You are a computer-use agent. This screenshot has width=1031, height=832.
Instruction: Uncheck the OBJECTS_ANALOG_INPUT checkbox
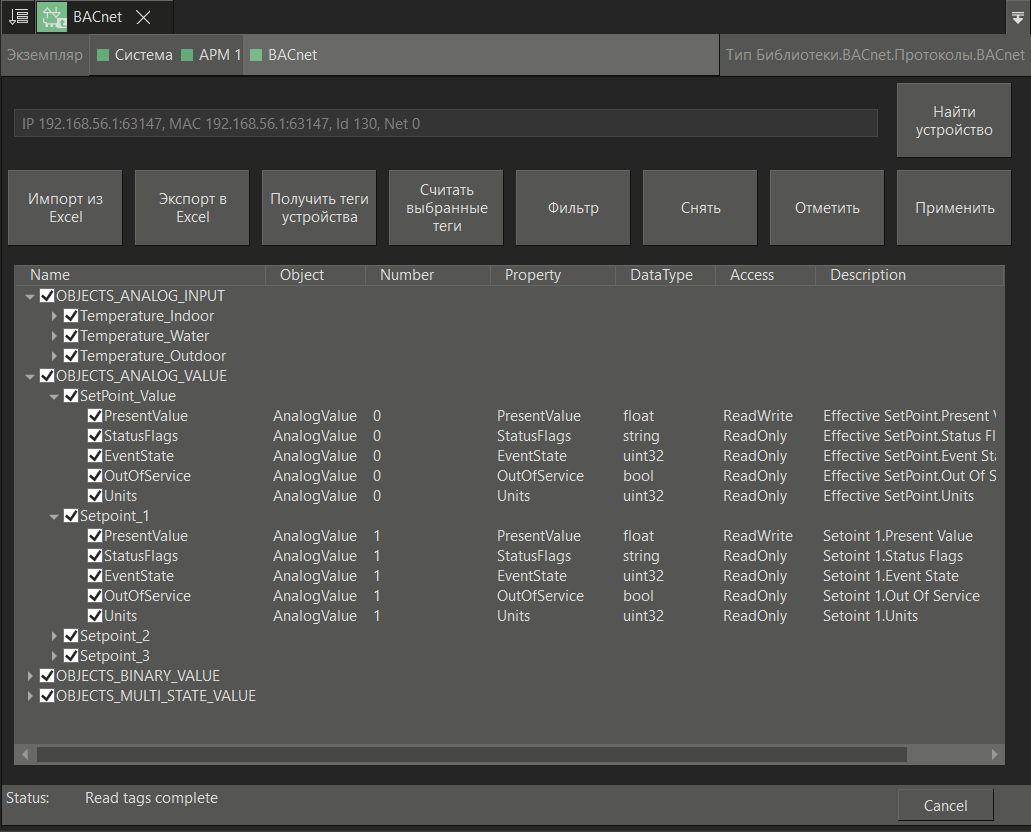46,295
